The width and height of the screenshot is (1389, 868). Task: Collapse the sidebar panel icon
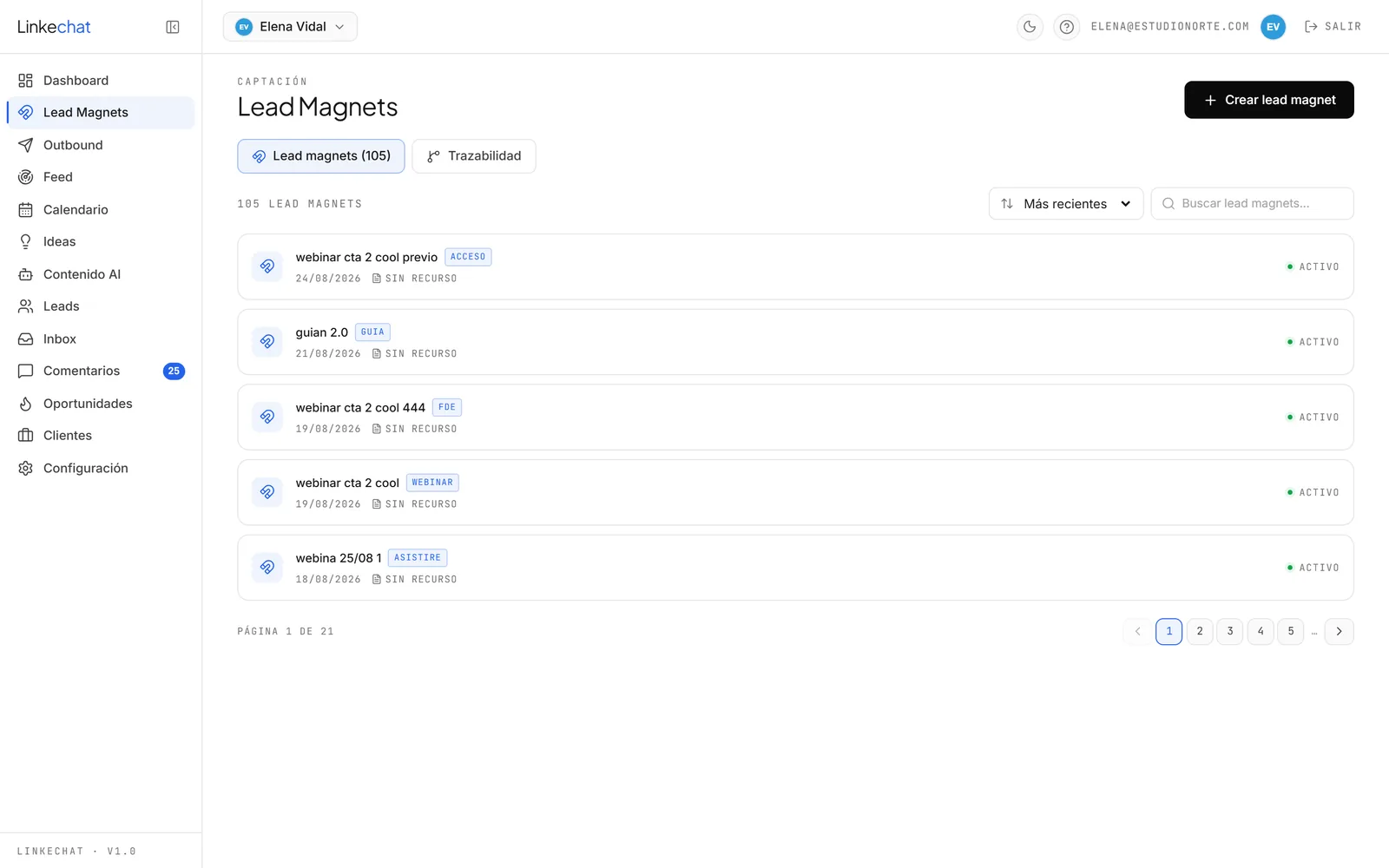coord(173,27)
